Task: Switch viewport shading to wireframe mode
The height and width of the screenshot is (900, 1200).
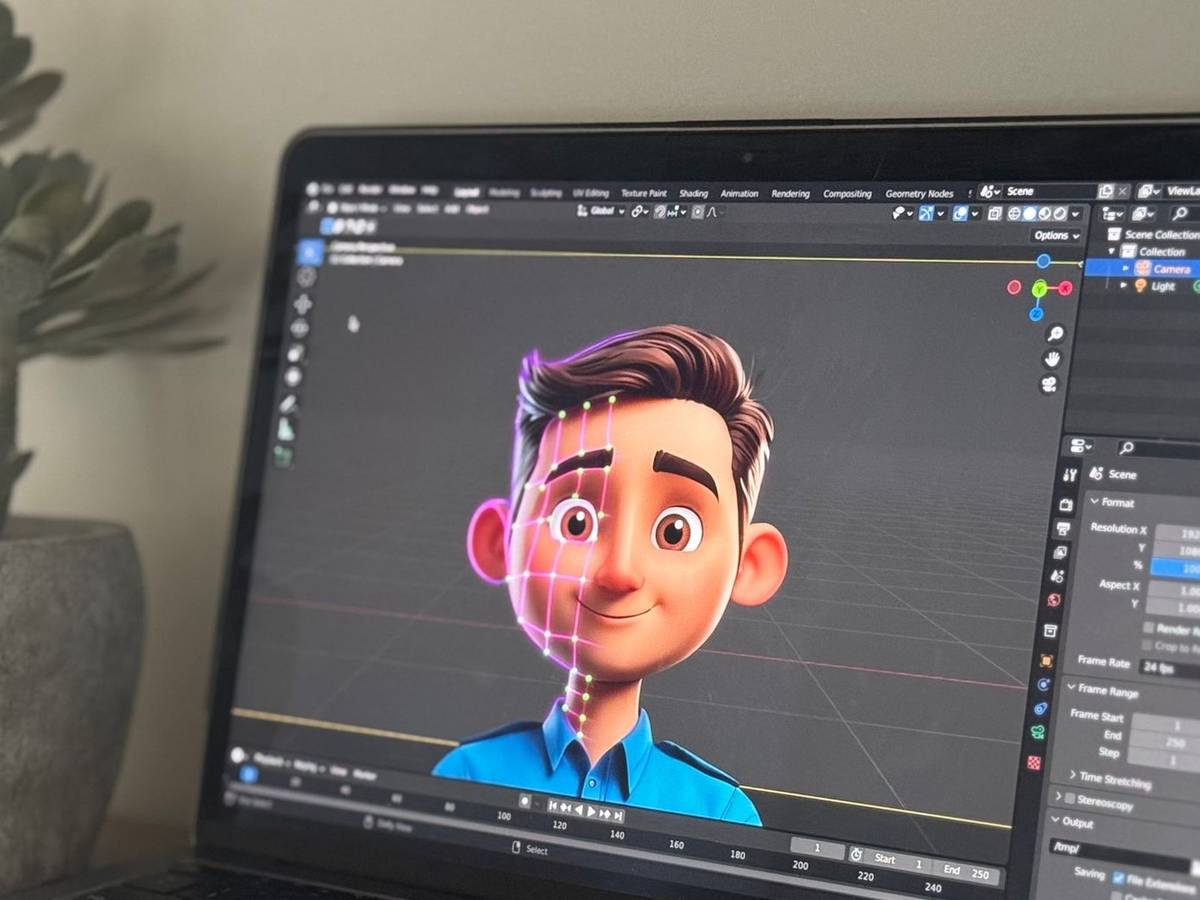Action: [x=1014, y=213]
